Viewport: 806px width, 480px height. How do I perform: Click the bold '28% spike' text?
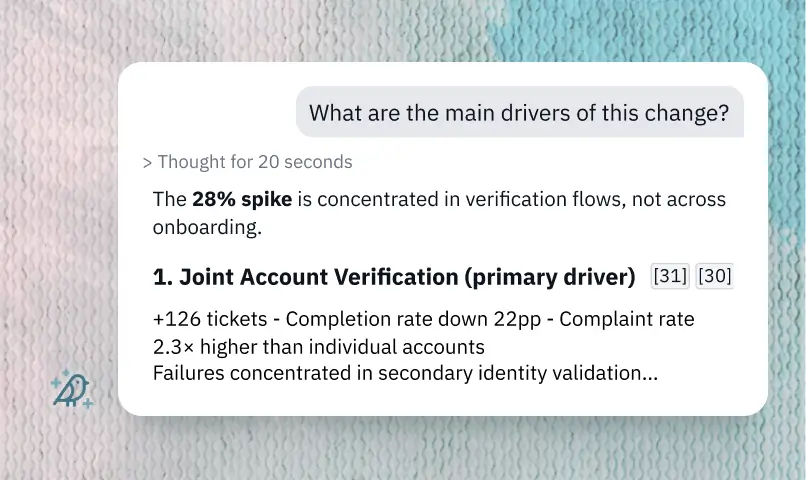point(242,199)
